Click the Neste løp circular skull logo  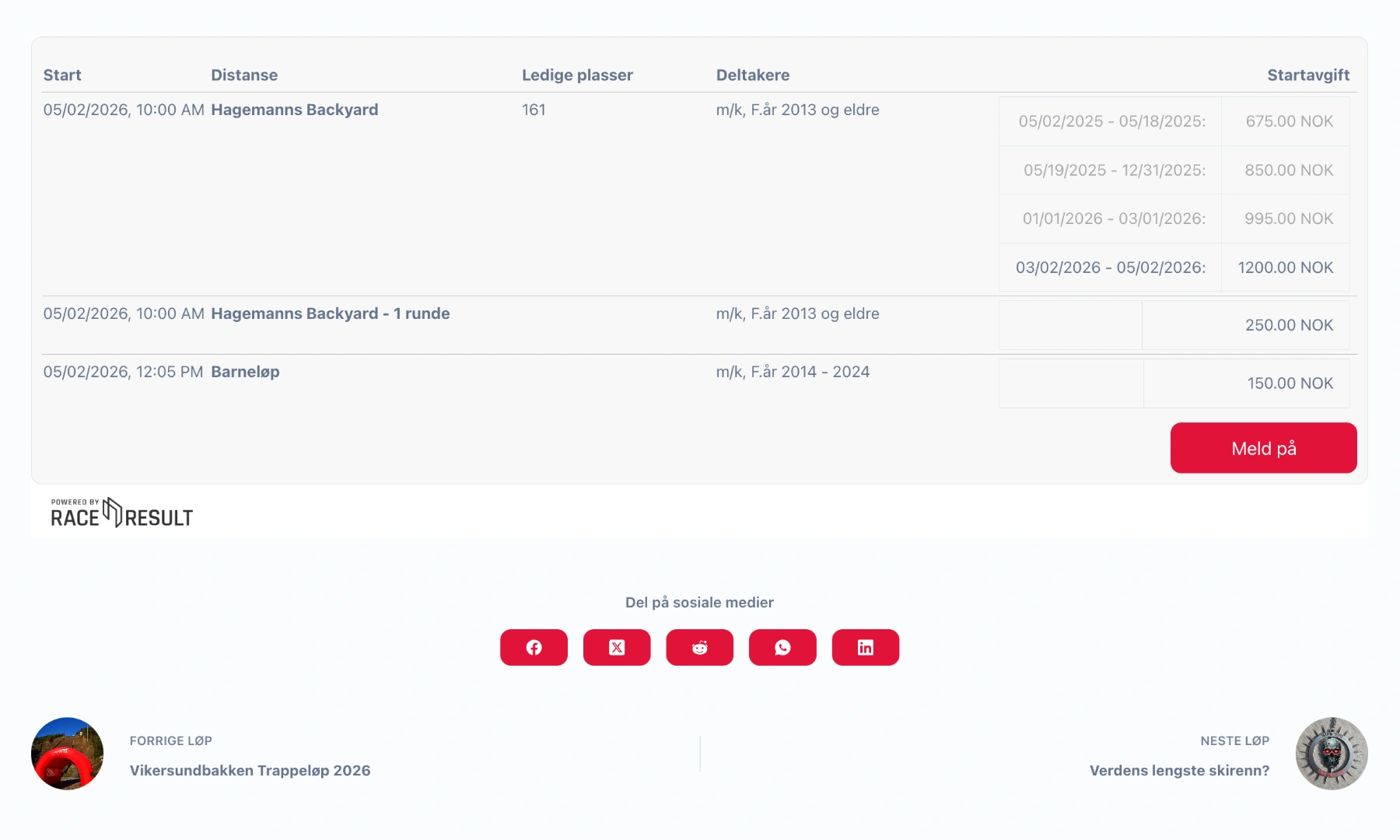click(1331, 753)
